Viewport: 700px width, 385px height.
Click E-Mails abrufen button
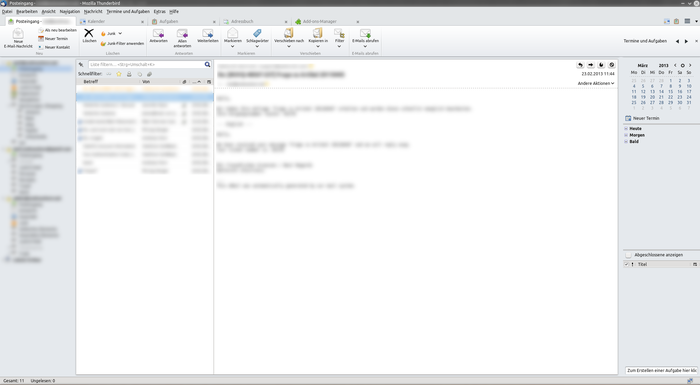365,36
